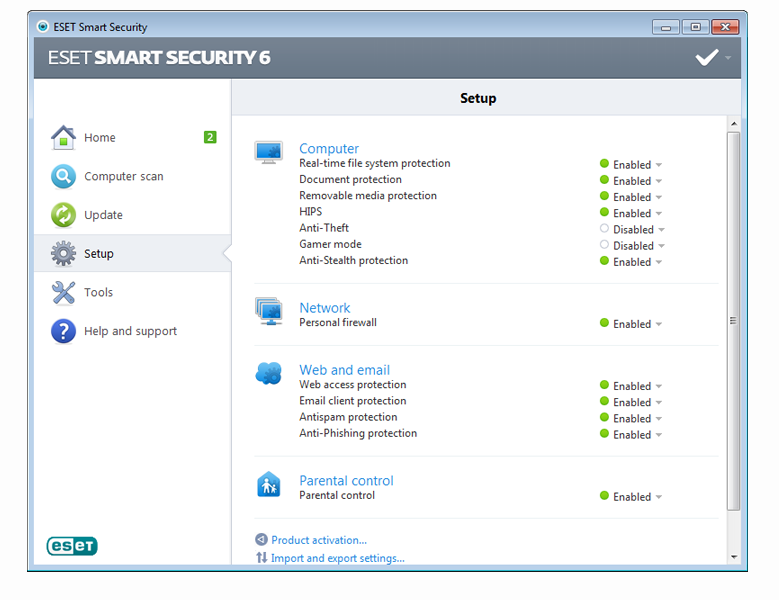
Task: Click the Setup gear icon
Action: click(x=63, y=254)
